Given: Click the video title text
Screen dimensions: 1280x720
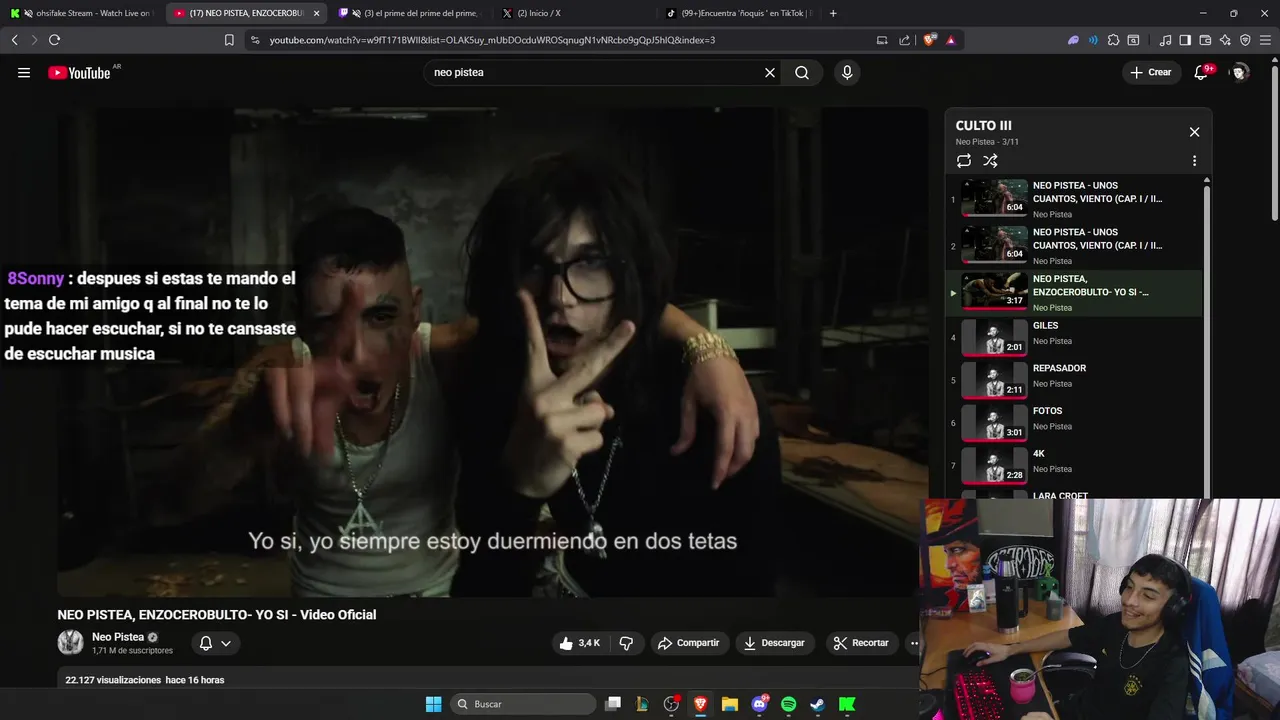Looking at the screenshot, I should [x=217, y=615].
